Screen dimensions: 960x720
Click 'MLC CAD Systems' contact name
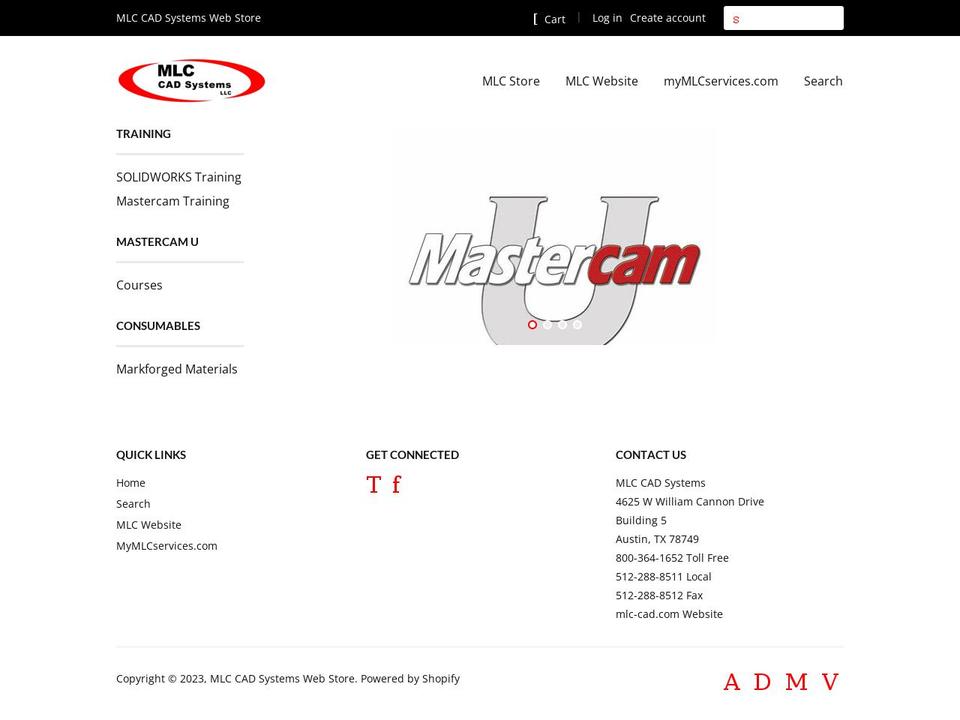[660, 483]
